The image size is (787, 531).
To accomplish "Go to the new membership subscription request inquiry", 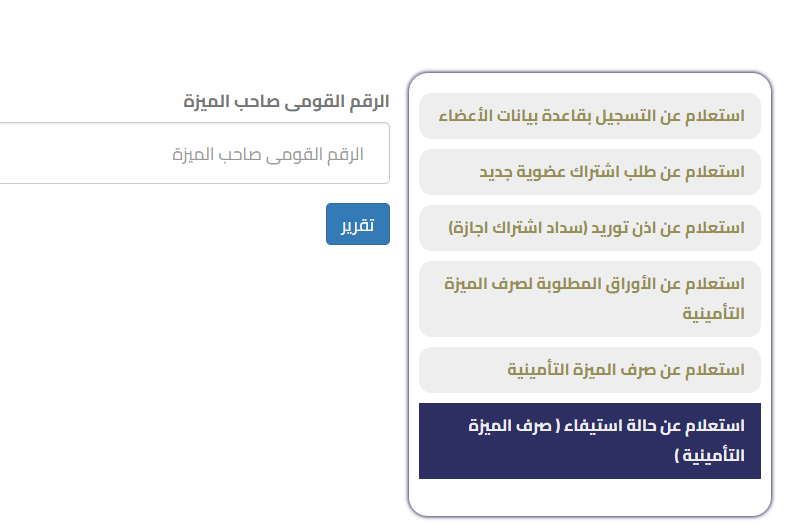I will pos(590,172).
